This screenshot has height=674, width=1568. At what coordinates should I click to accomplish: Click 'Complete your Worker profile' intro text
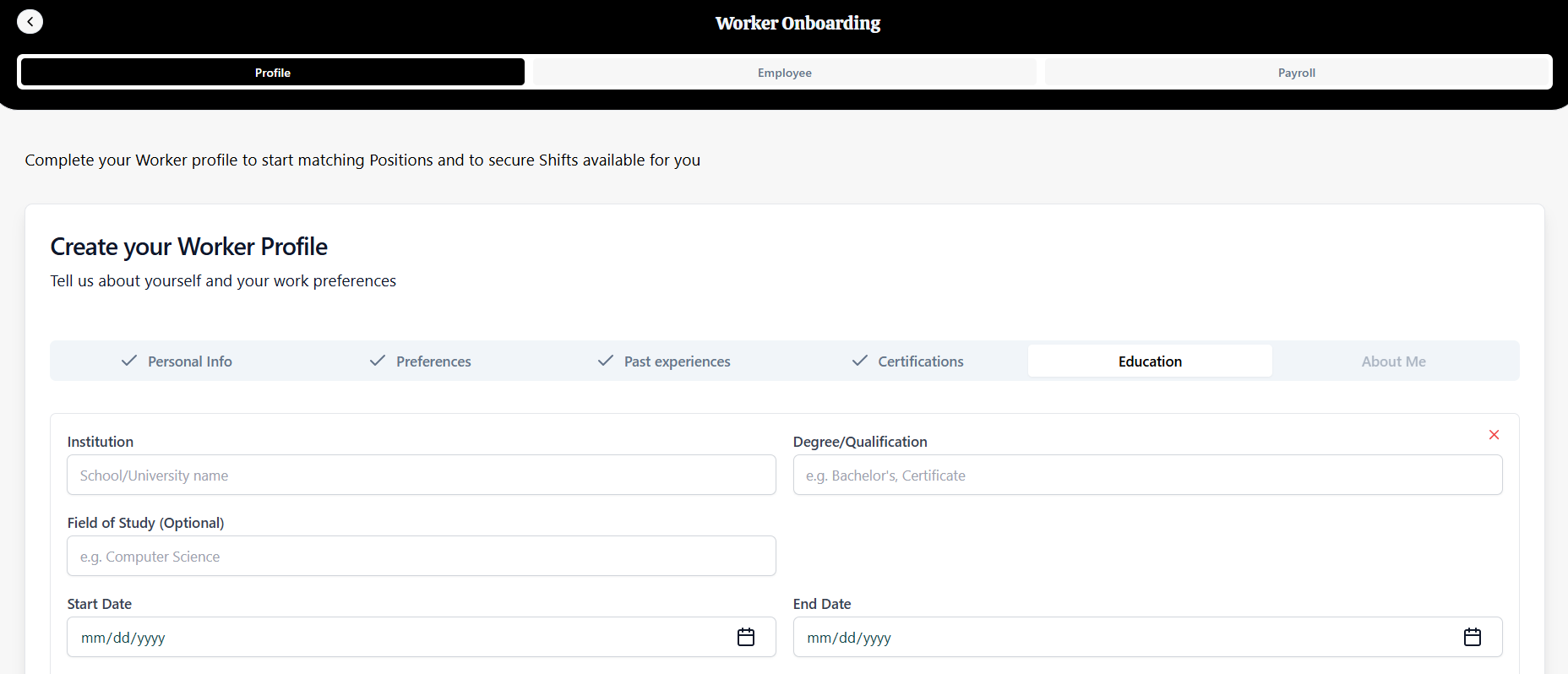pyautogui.click(x=362, y=160)
